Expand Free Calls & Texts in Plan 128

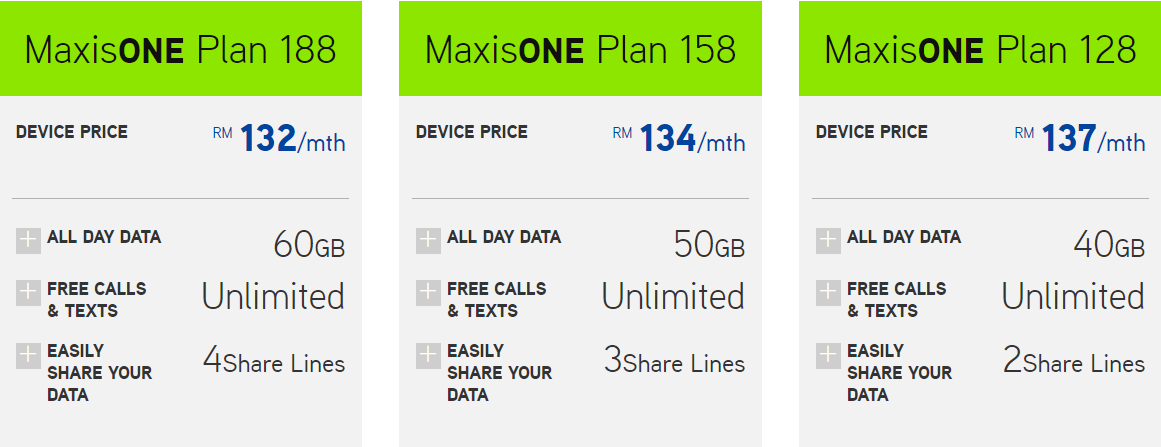pyautogui.click(x=828, y=293)
